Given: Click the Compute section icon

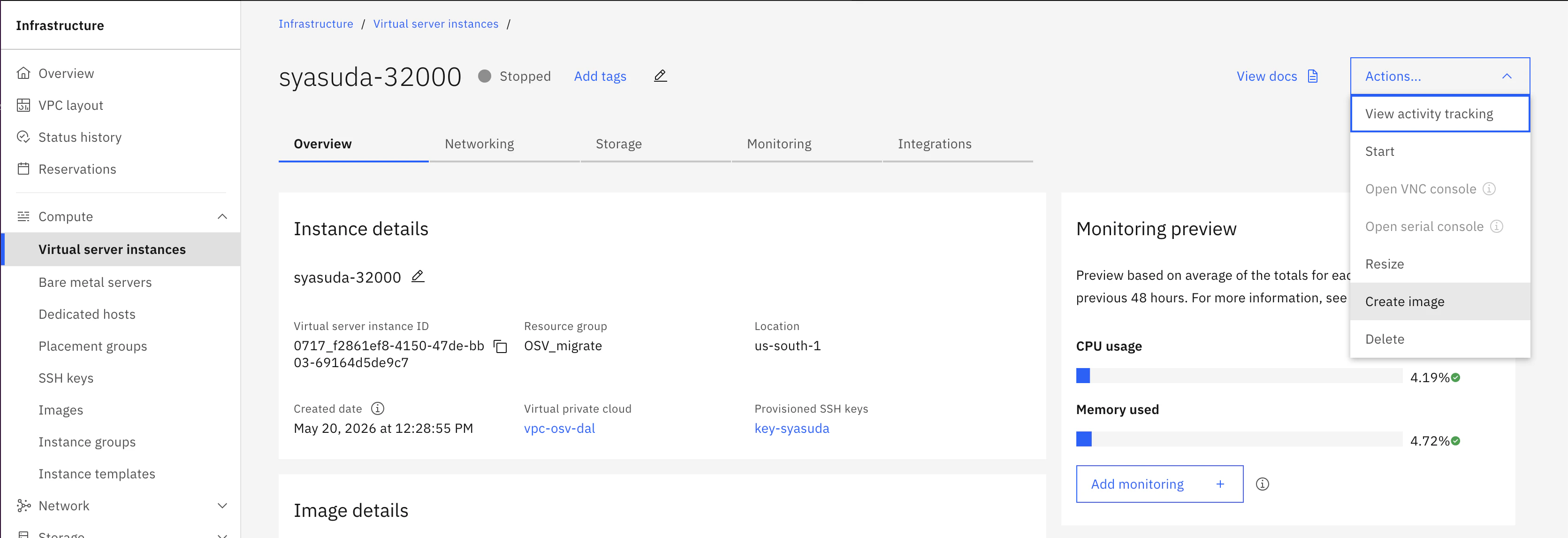Looking at the screenshot, I should (23, 216).
